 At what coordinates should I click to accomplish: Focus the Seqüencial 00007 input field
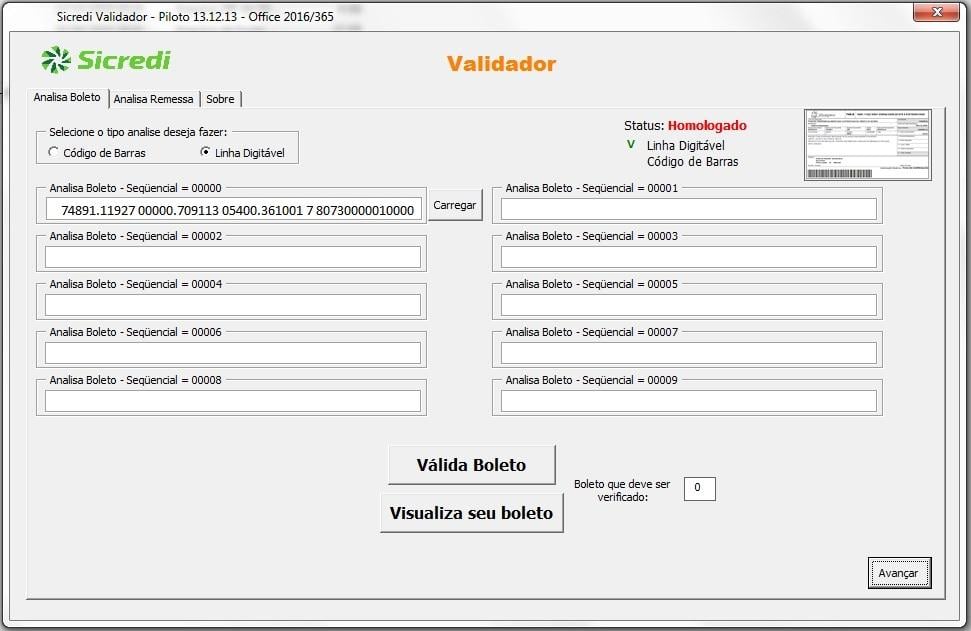689,353
